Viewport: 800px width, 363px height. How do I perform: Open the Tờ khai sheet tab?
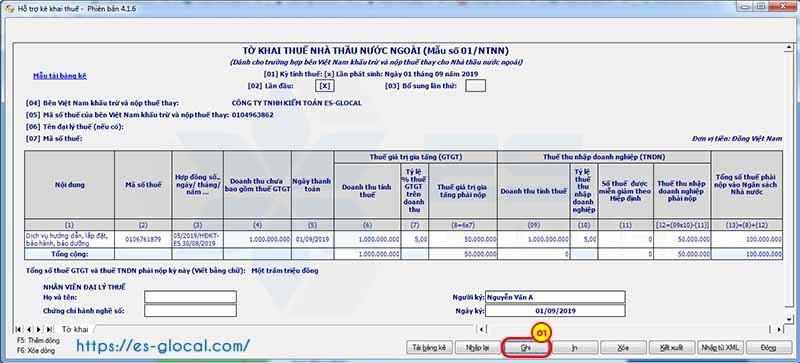[x=75, y=329]
